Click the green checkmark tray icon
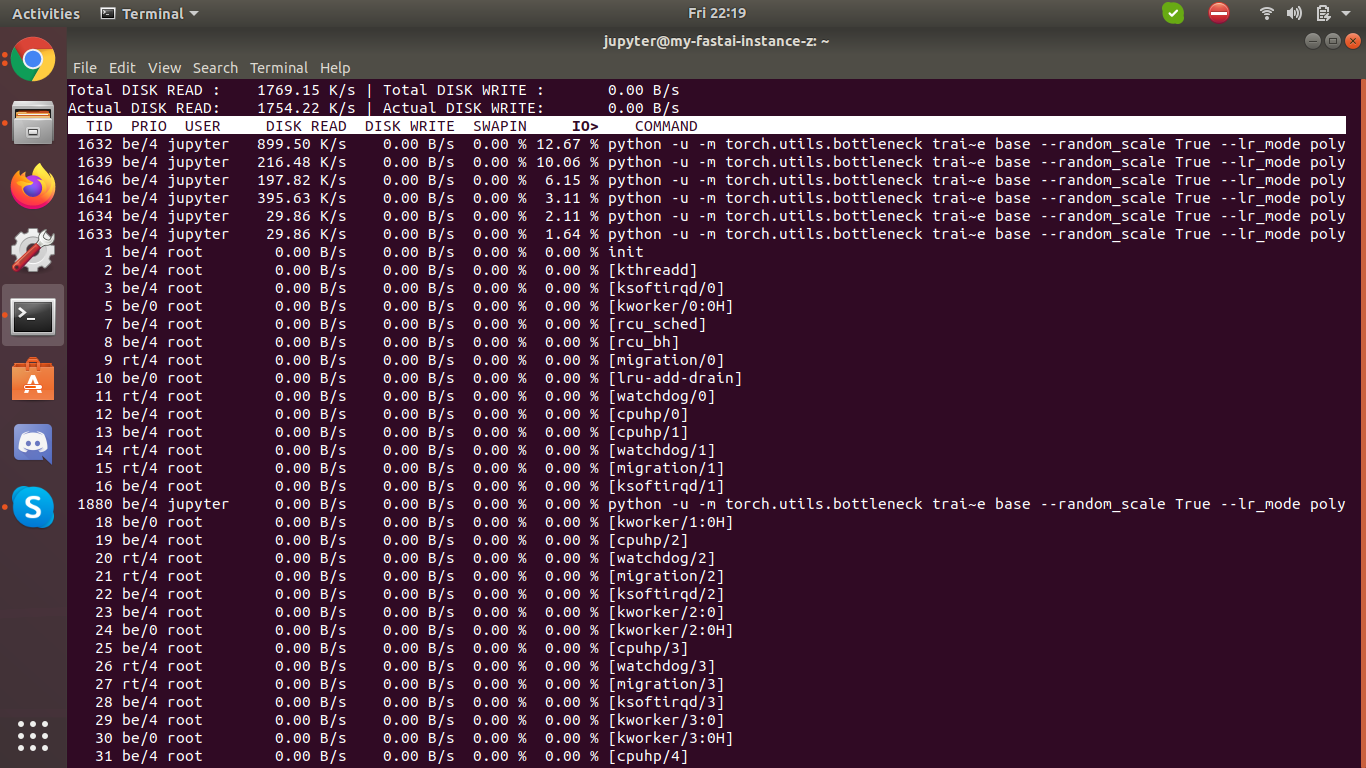Image resolution: width=1366 pixels, height=768 pixels. click(1173, 13)
